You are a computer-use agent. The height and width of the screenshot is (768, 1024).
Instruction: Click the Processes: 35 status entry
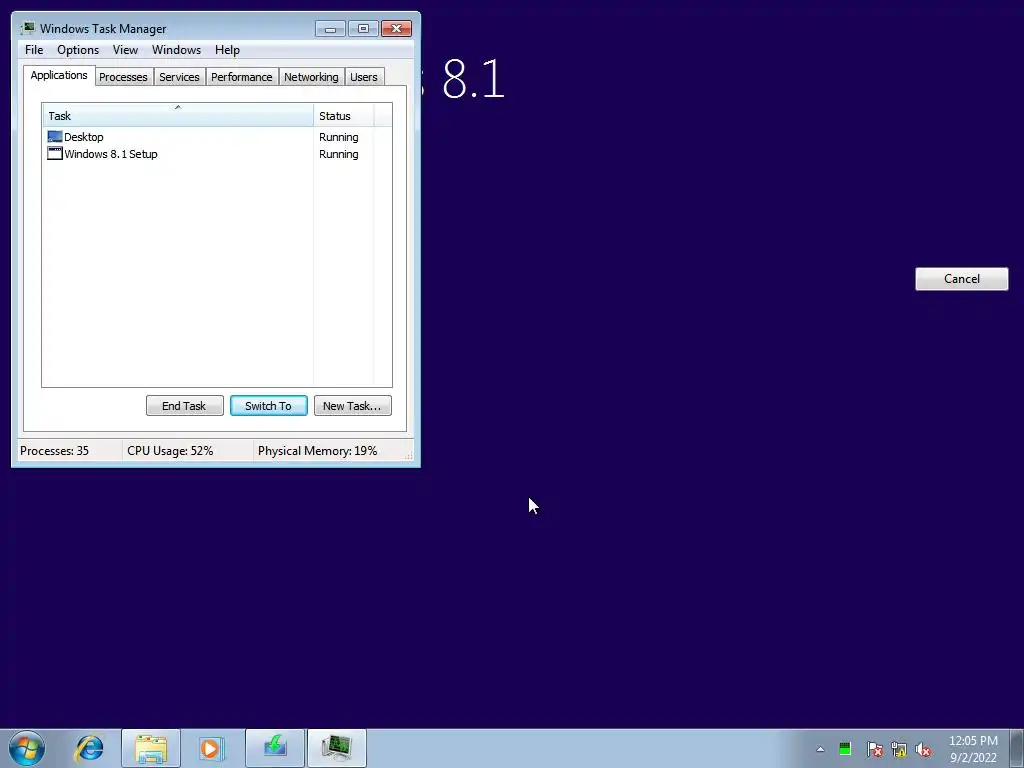pyautogui.click(x=54, y=451)
